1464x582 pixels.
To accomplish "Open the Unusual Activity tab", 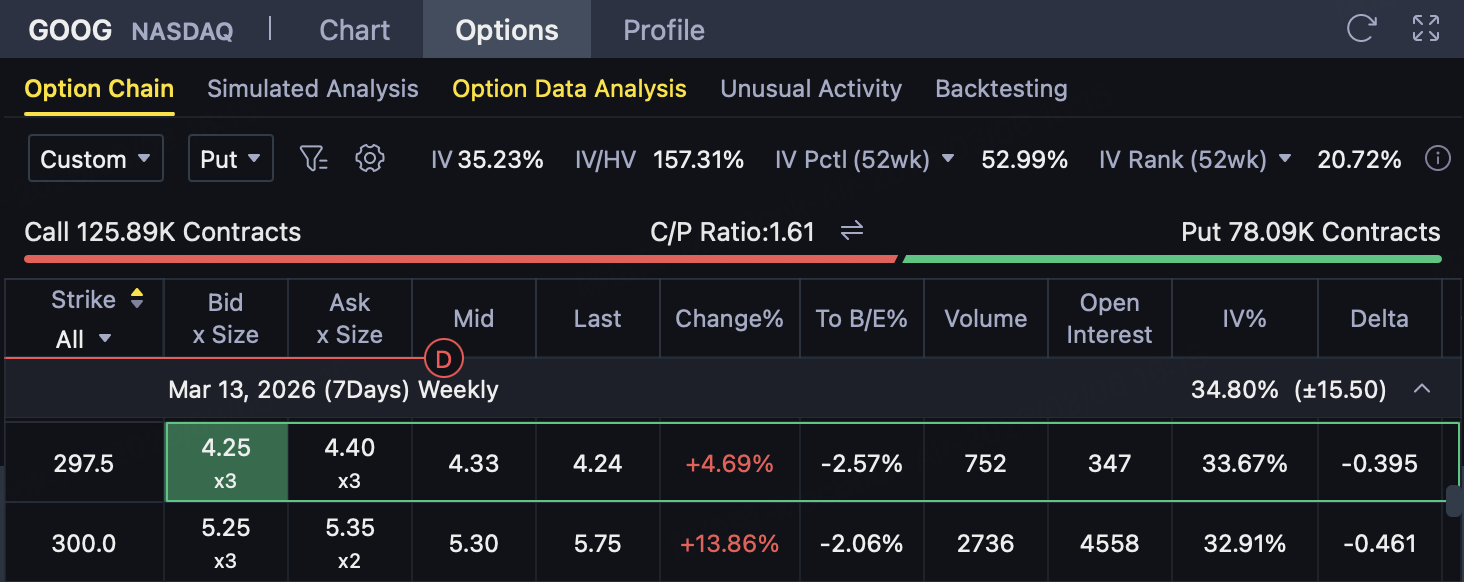I will [x=810, y=89].
